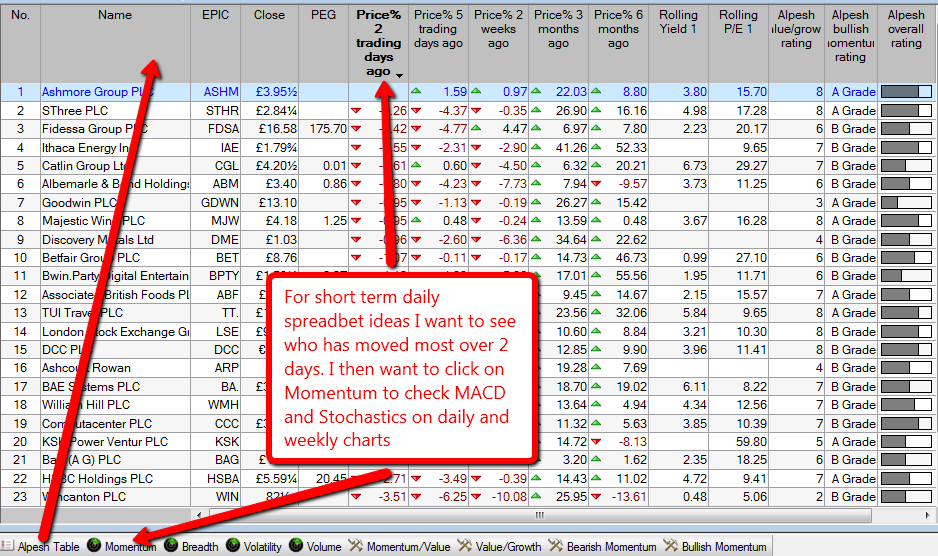Click the red down arrow in SThree's 2 trading days cell

(356, 111)
